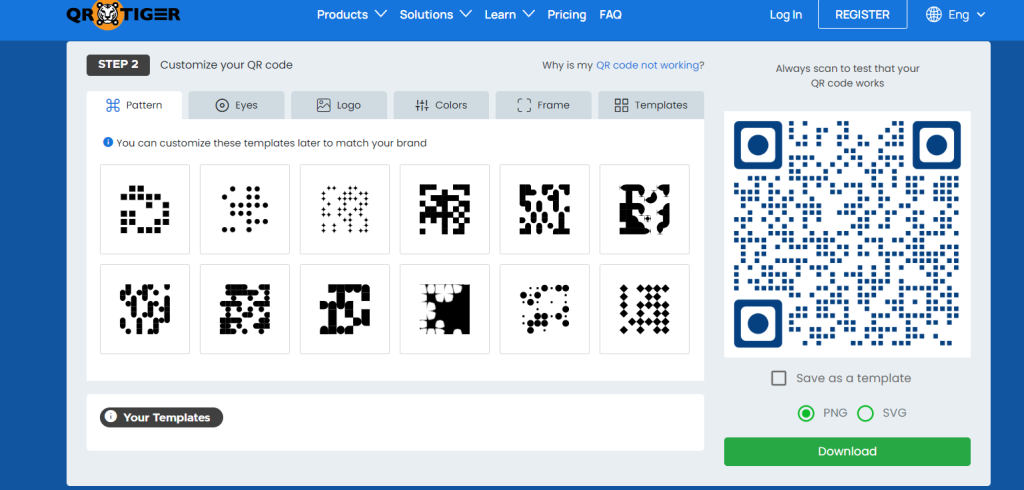Expand the Learn menu
Viewport: 1024px width, 490px height.
tap(509, 14)
